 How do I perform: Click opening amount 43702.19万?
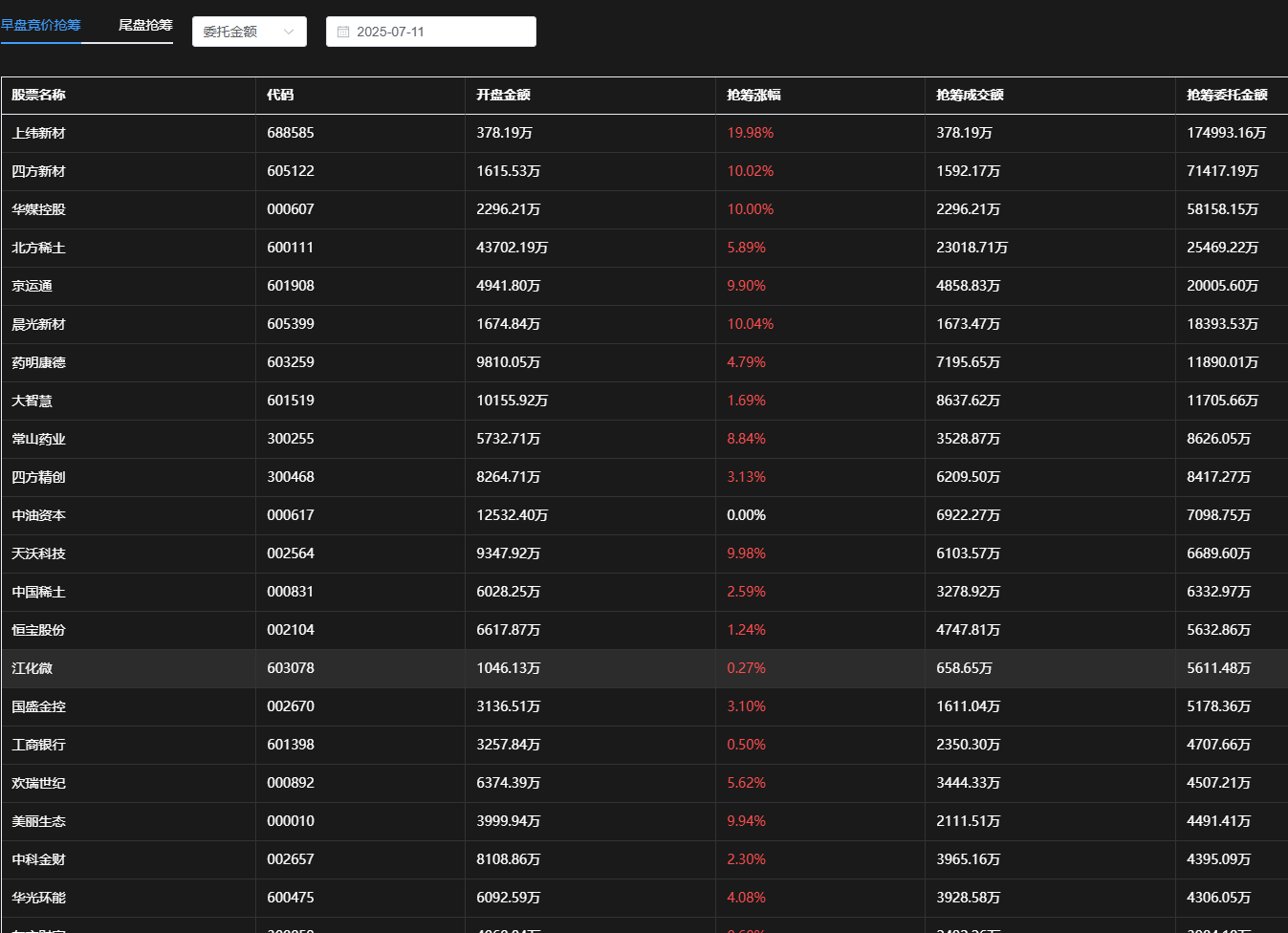pyautogui.click(x=513, y=248)
